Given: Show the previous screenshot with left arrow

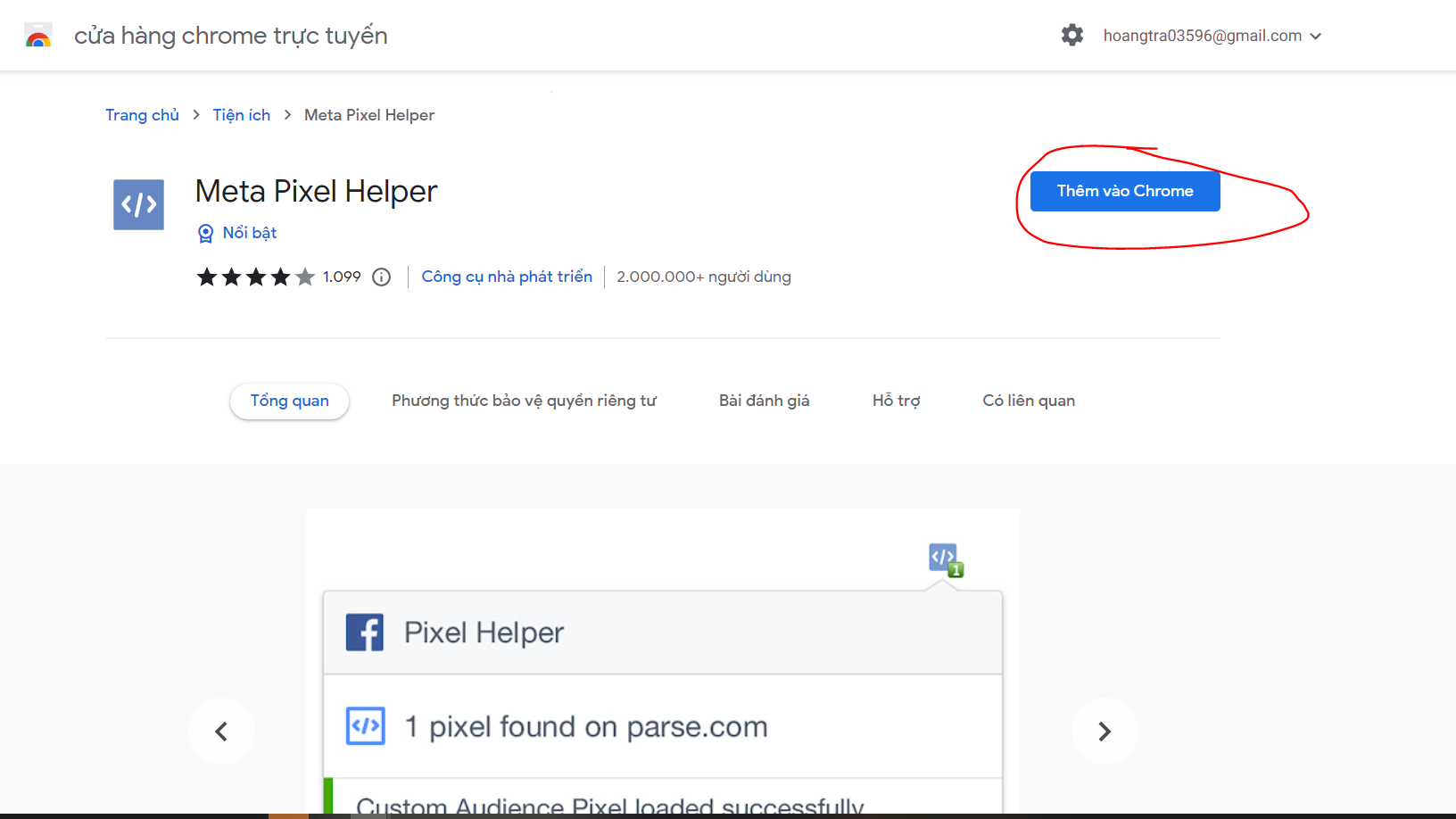Looking at the screenshot, I should [x=221, y=732].
